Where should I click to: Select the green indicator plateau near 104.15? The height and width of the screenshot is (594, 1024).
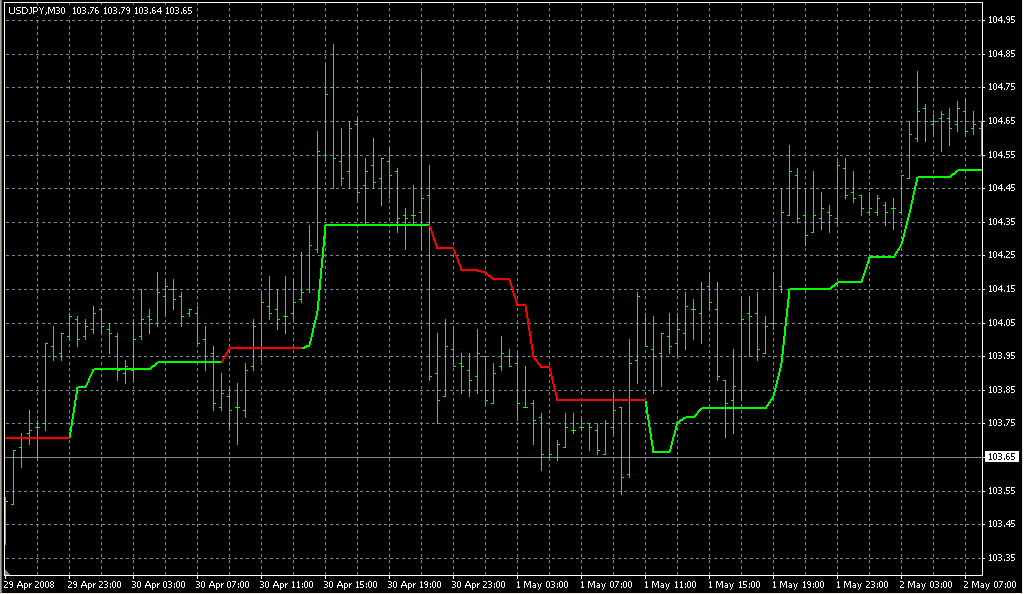[810, 289]
